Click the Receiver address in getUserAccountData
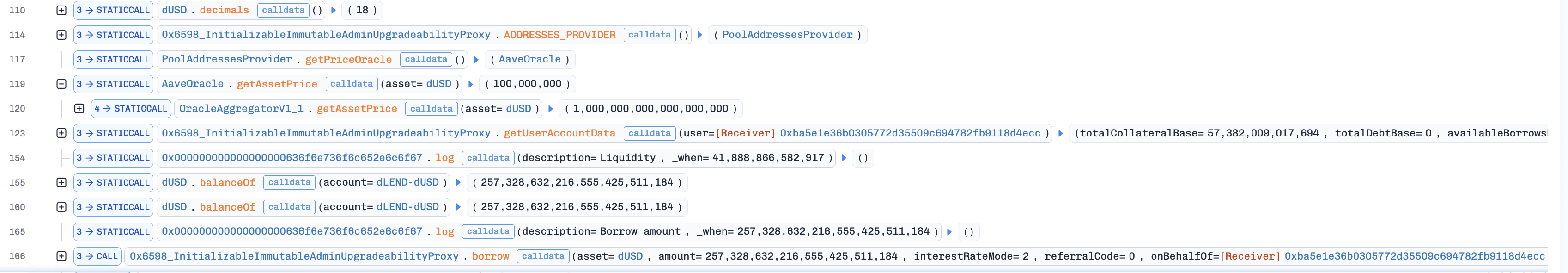The image size is (1568, 273). pyautogui.click(x=910, y=133)
